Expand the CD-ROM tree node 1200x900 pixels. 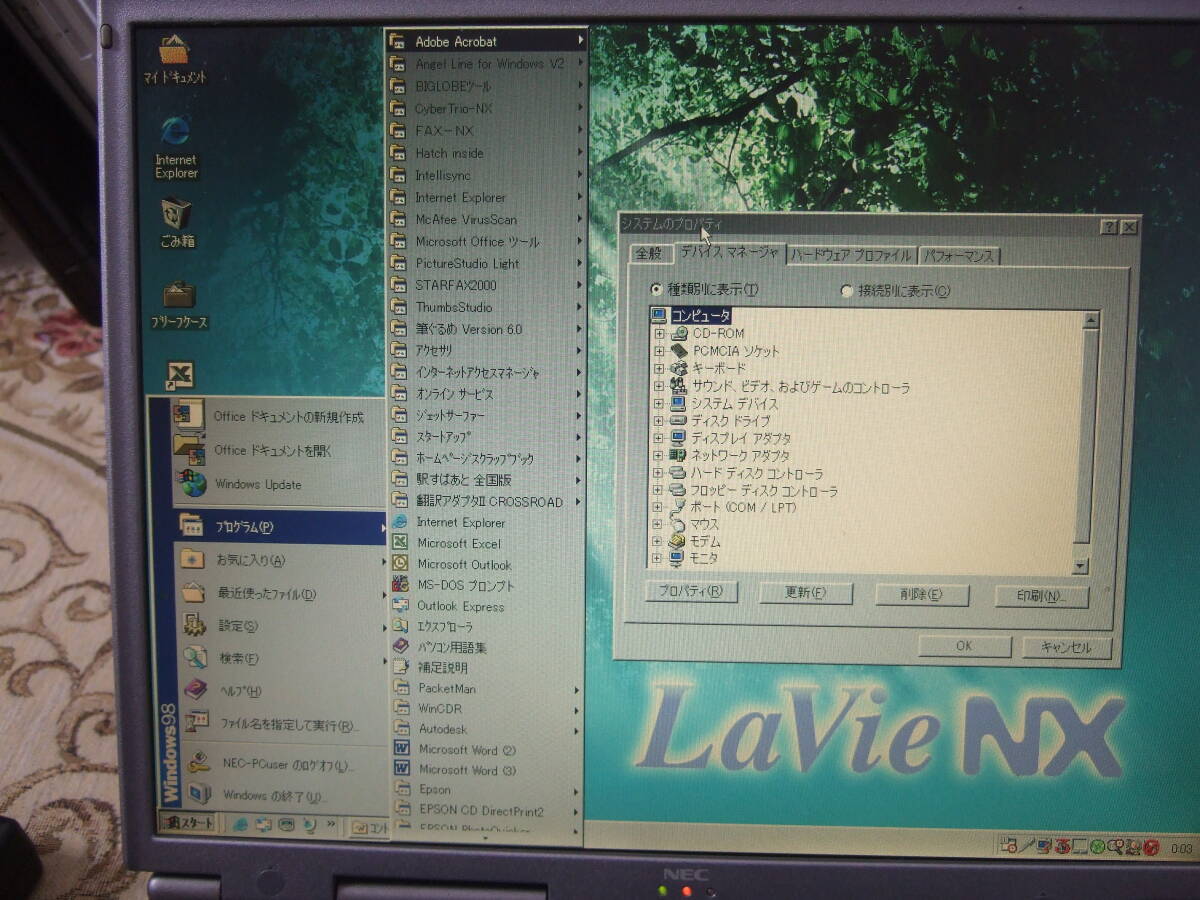(x=659, y=334)
